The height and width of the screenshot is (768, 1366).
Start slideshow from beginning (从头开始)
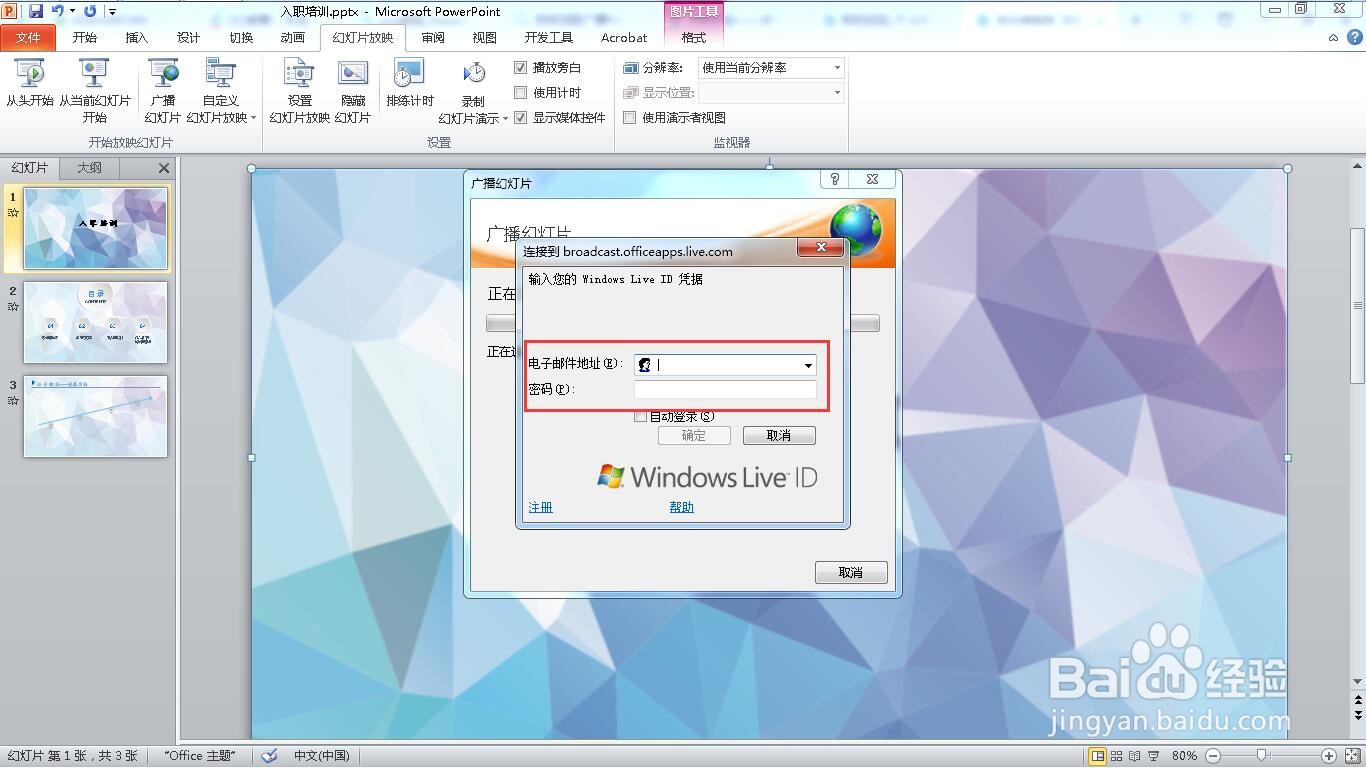[30, 84]
